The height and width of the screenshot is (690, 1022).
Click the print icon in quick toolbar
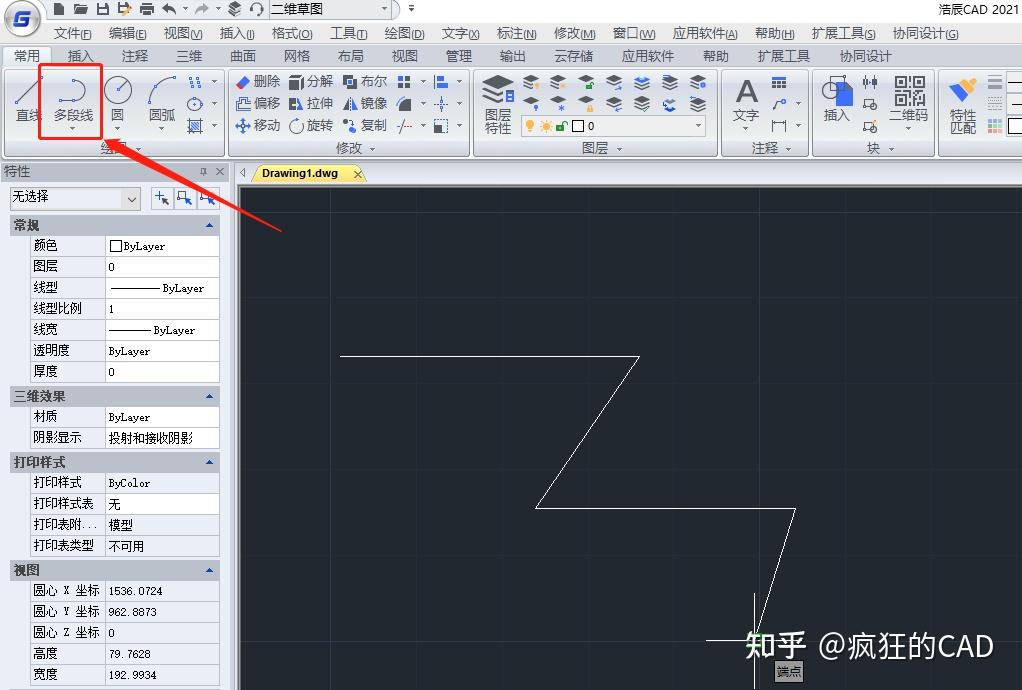point(147,8)
